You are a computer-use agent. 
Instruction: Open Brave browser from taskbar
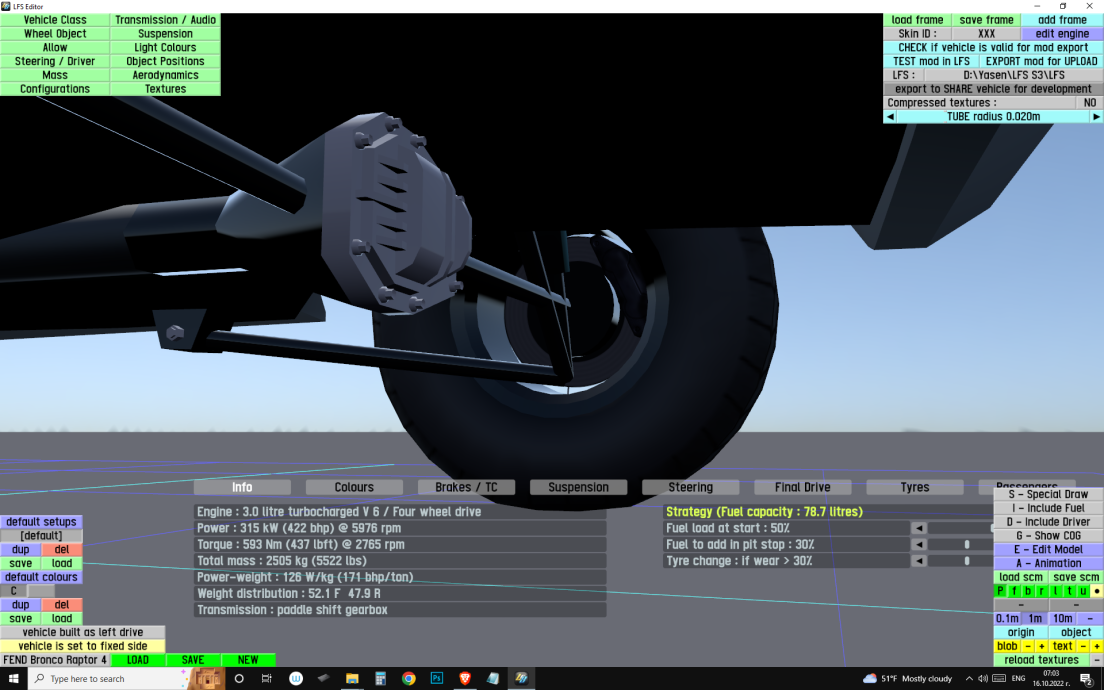click(x=465, y=679)
